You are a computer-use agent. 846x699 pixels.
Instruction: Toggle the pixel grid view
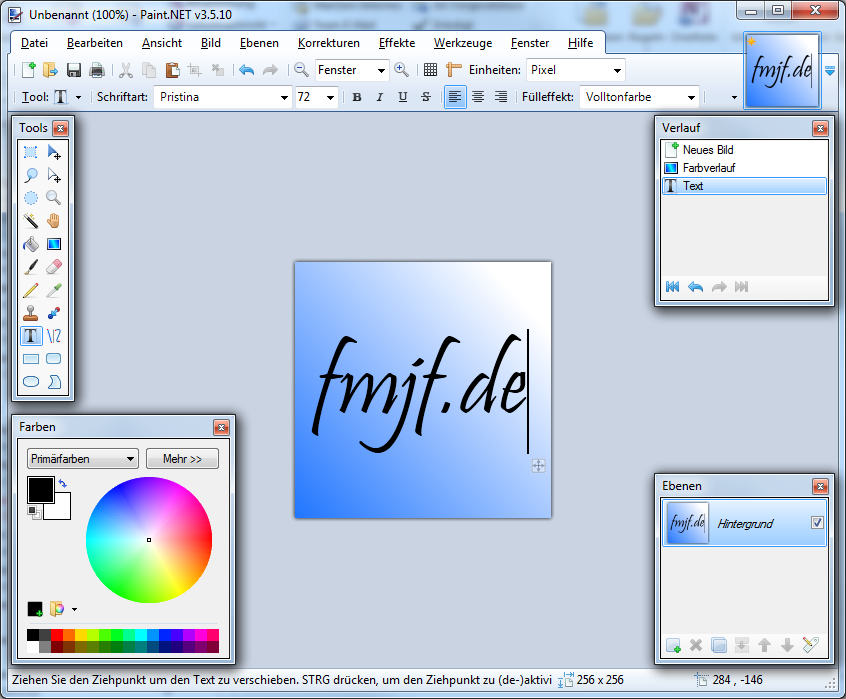(x=430, y=70)
